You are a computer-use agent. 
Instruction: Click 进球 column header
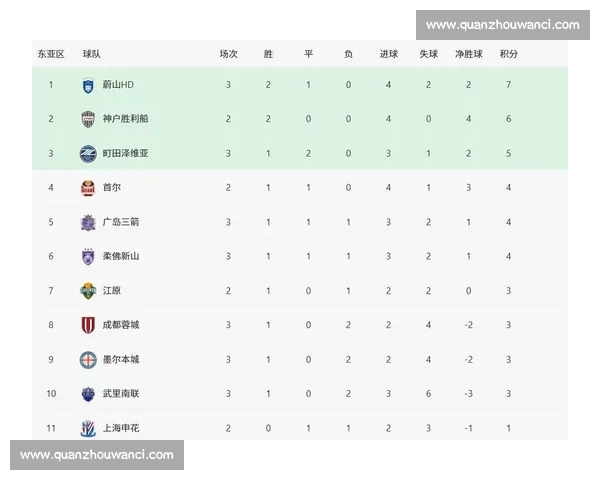click(x=388, y=53)
